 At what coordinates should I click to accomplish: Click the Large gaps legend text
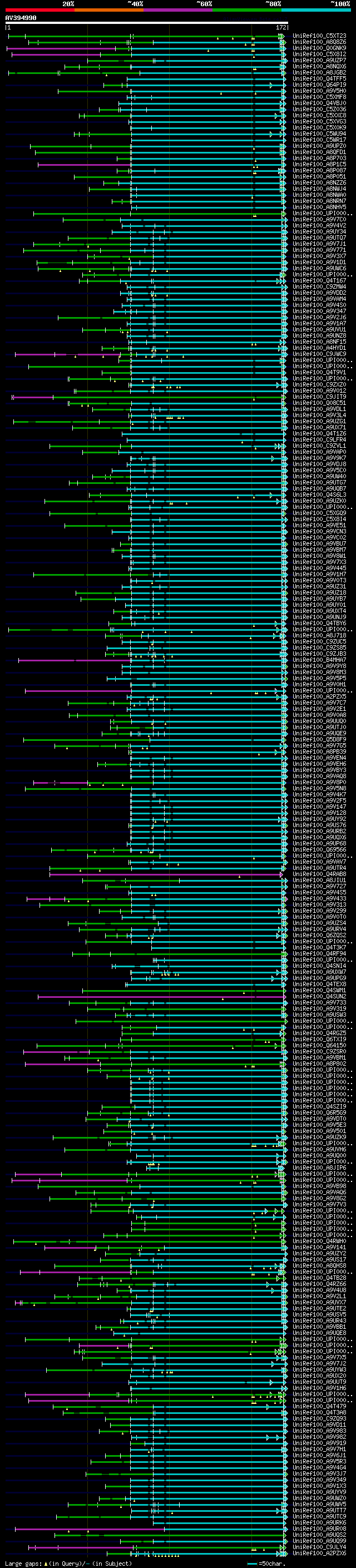click(68, 1564)
